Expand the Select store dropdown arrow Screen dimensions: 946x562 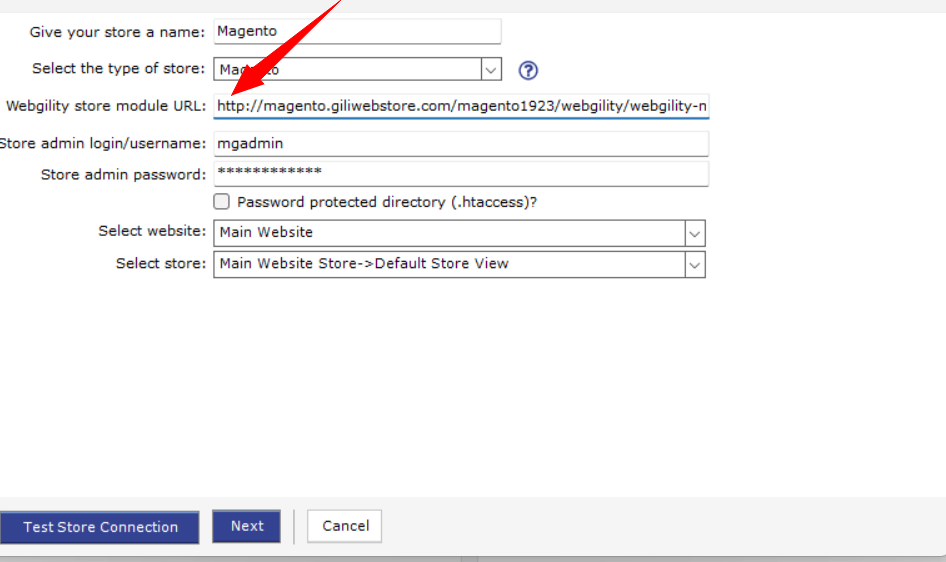[695, 265]
